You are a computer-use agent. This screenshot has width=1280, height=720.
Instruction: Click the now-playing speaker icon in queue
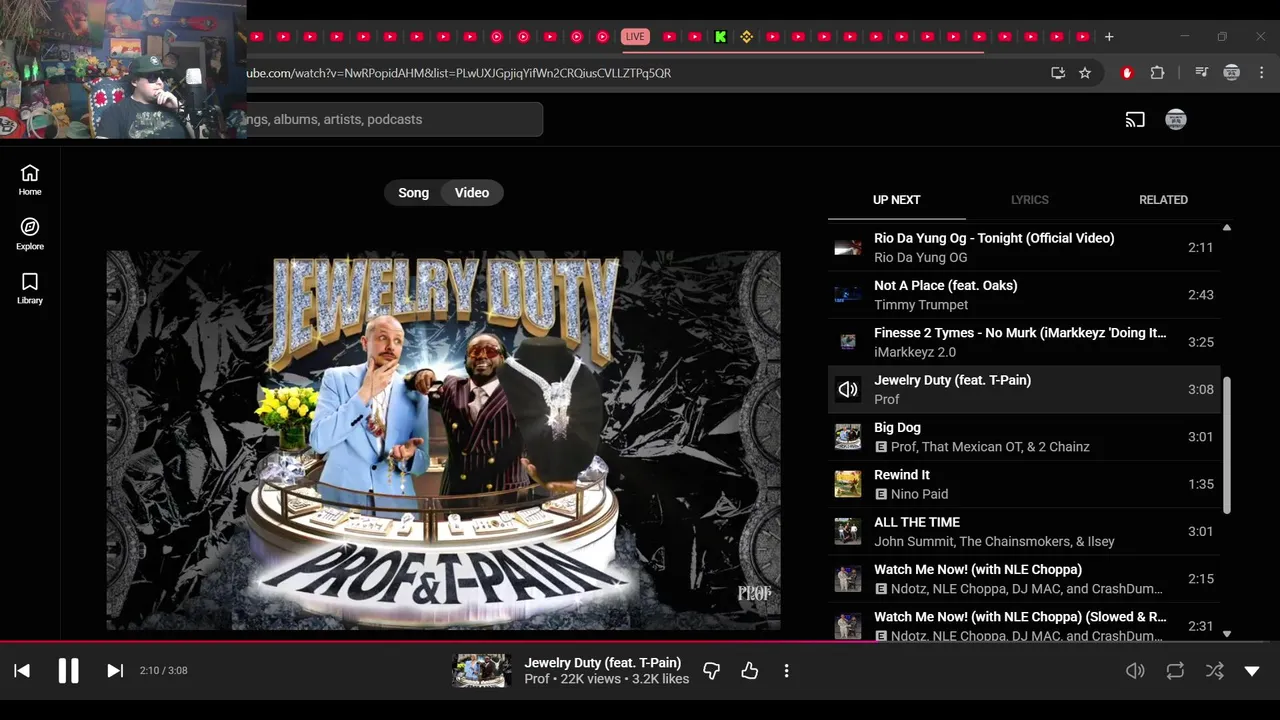point(848,389)
